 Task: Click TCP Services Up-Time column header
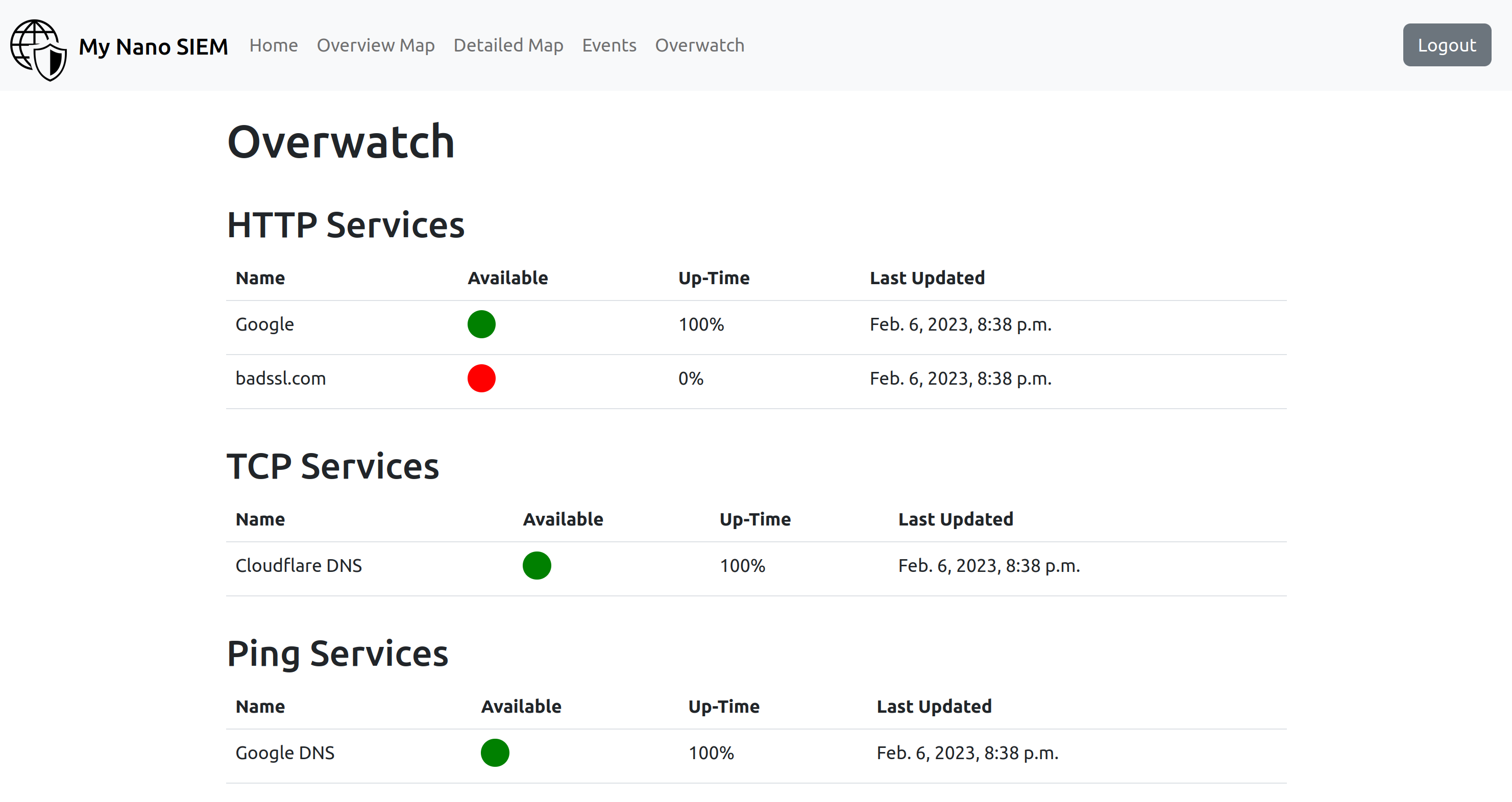(755, 519)
